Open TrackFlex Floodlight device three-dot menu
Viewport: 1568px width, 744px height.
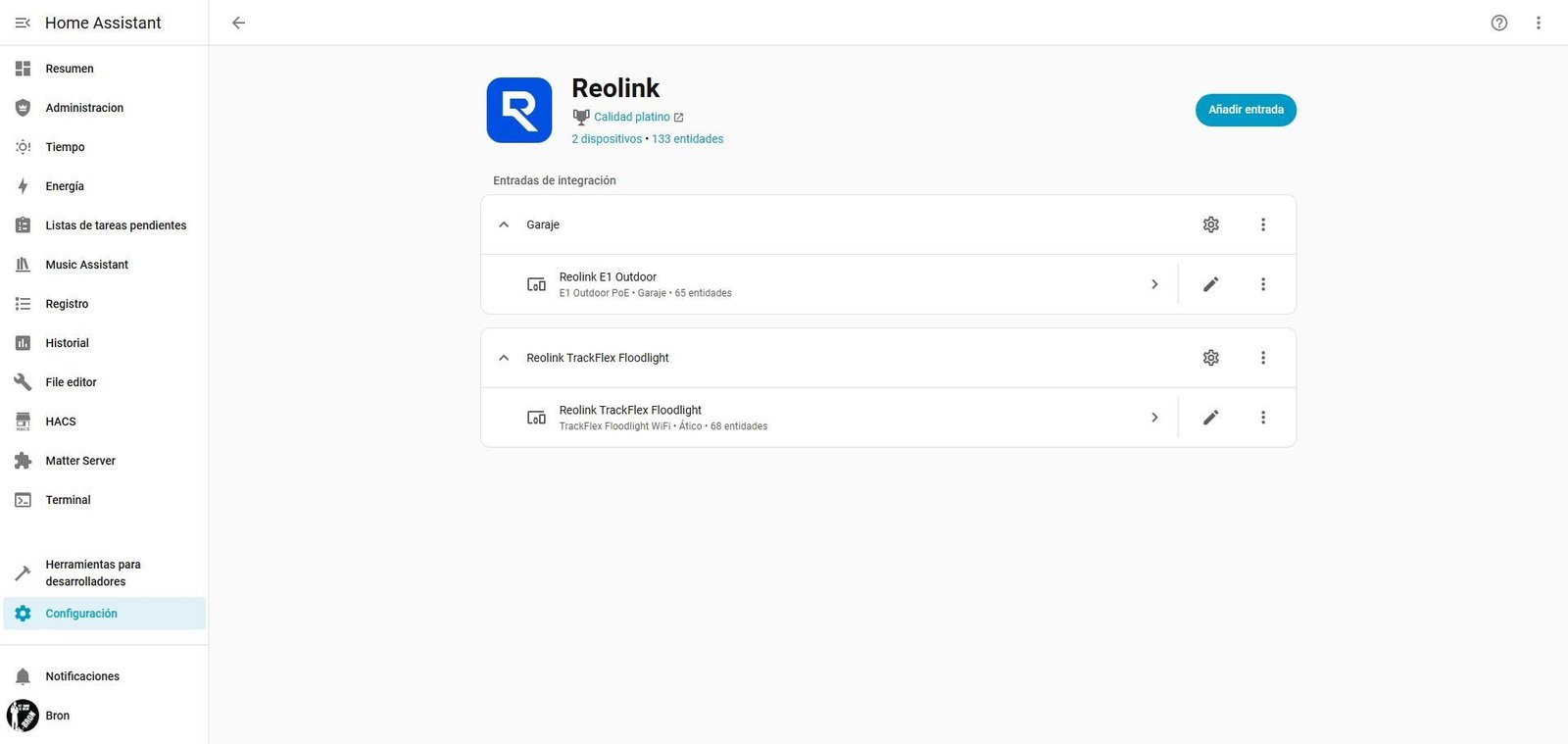[1263, 418]
